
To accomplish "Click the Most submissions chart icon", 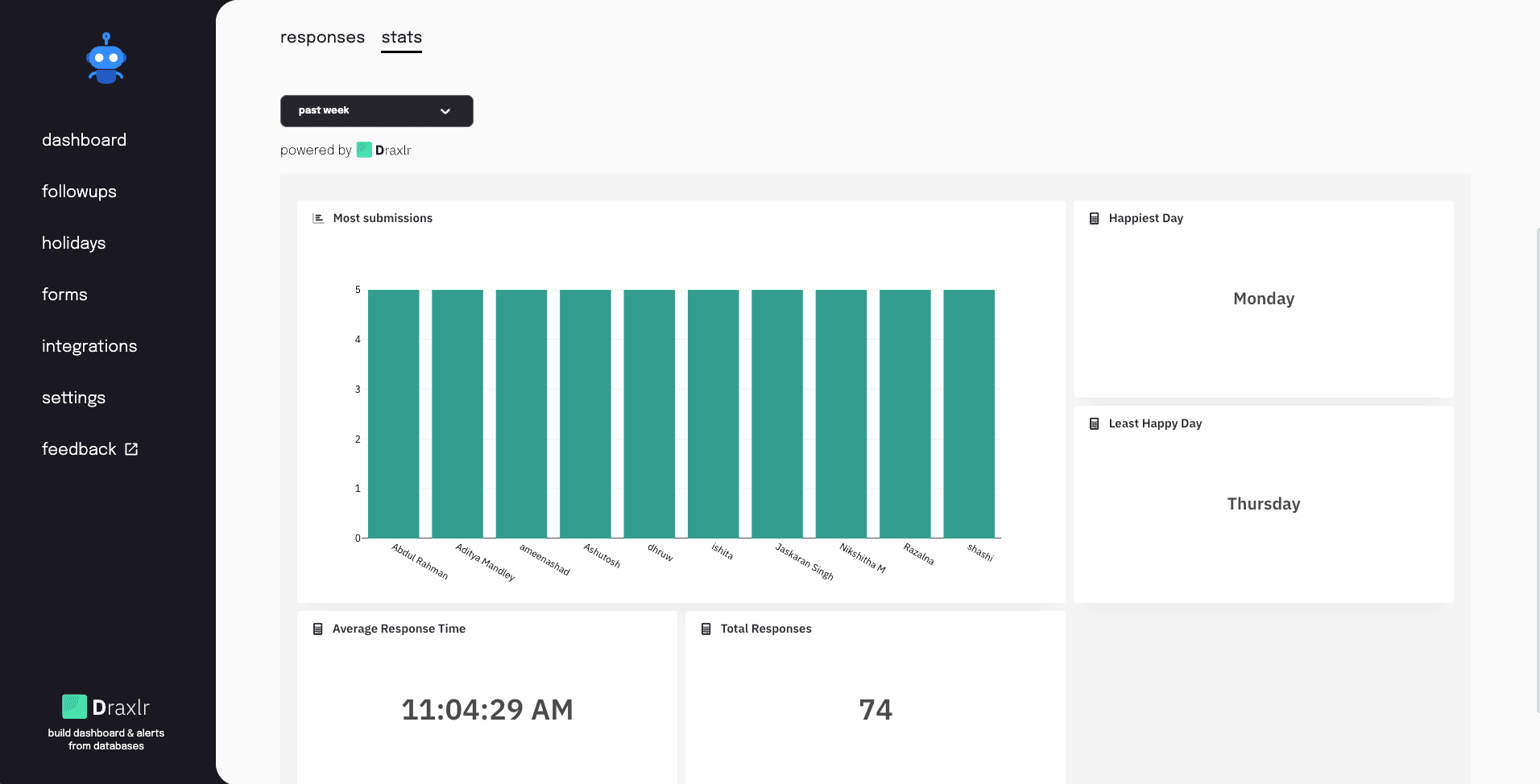I will 318,218.
